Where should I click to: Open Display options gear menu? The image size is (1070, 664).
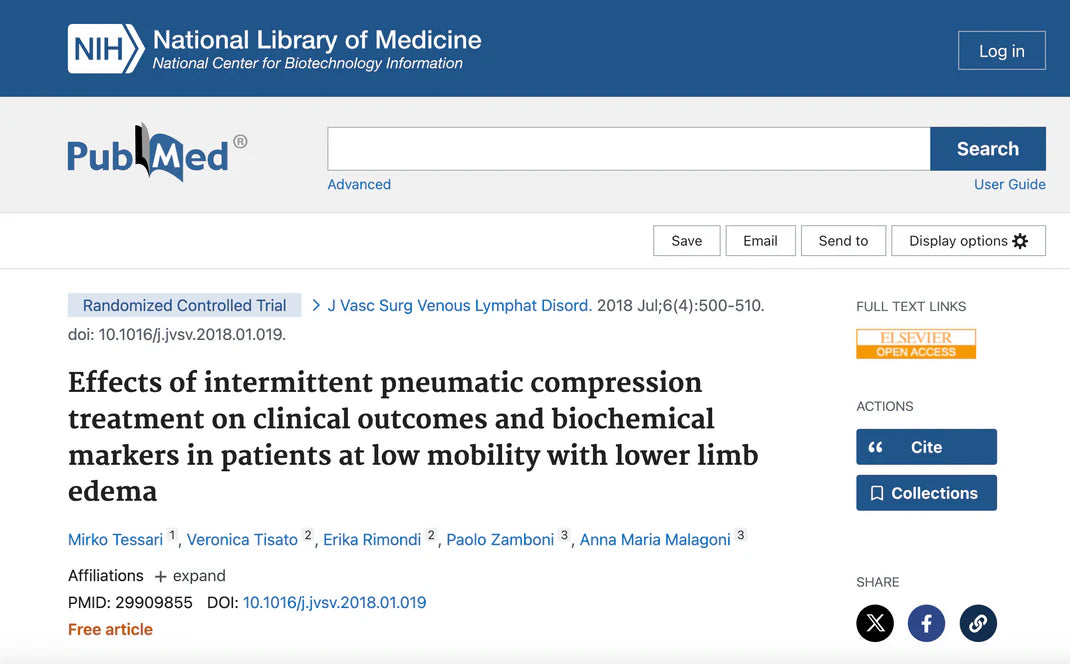tap(968, 241)
